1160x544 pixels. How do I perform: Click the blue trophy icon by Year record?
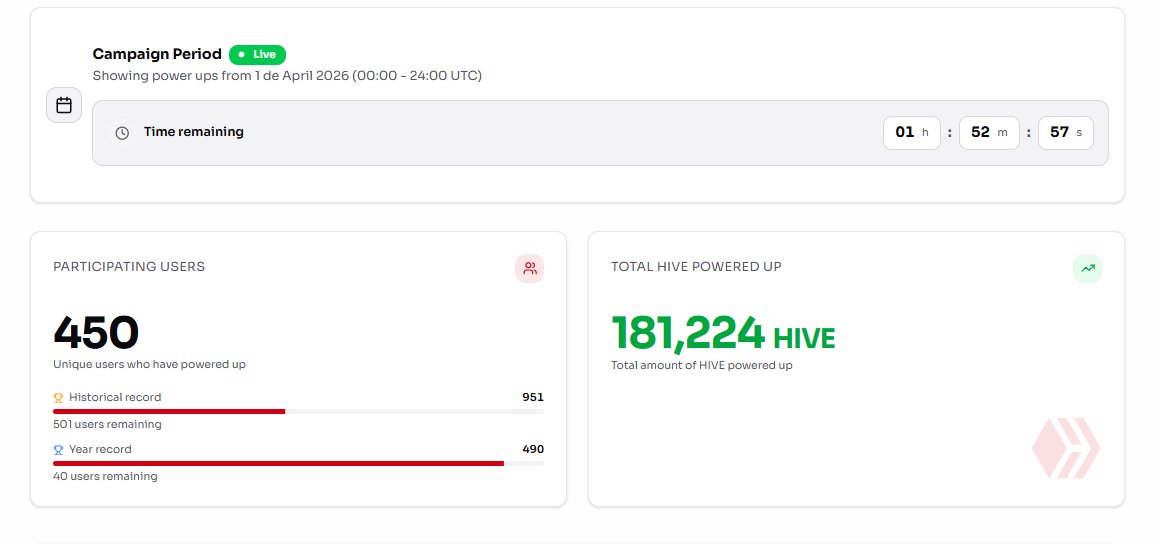point(58,449)
